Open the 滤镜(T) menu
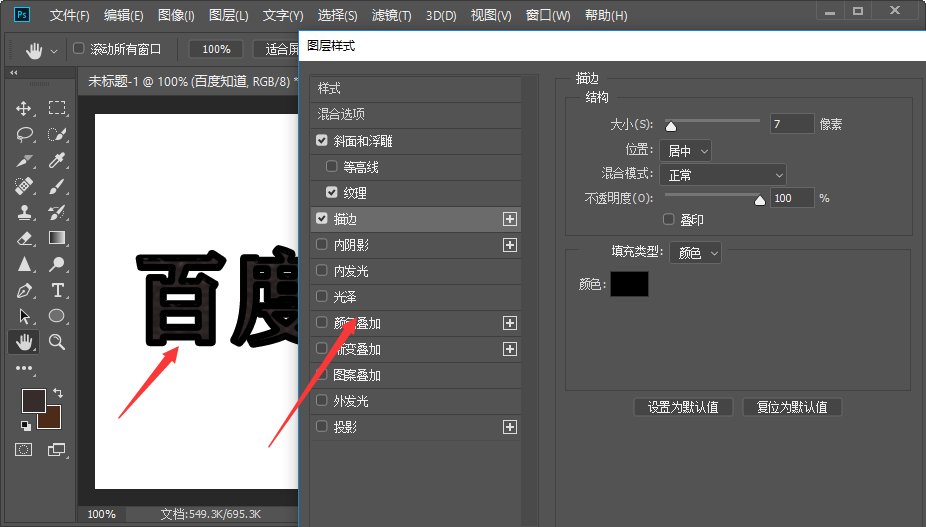 (x=392, y=15)
